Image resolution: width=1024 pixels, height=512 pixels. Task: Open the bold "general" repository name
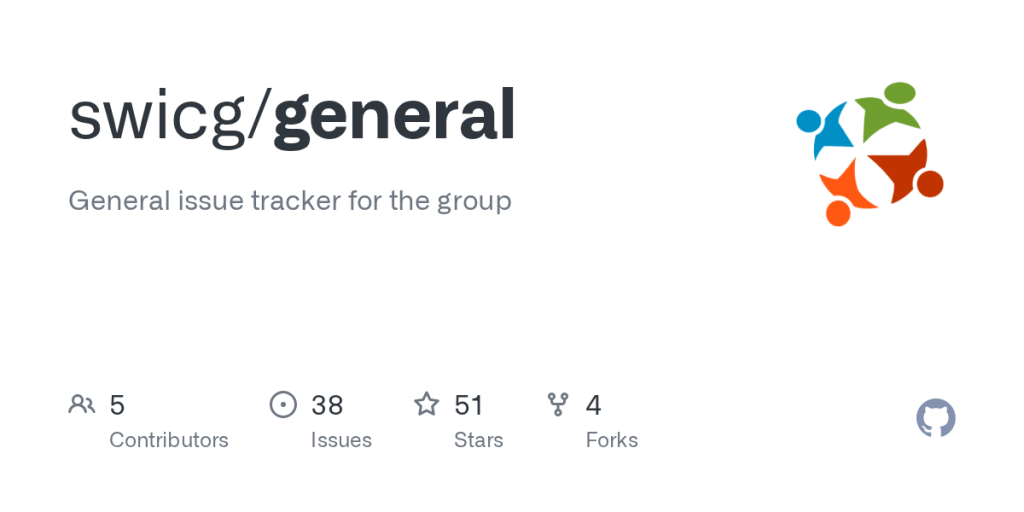tap(394, 115)
